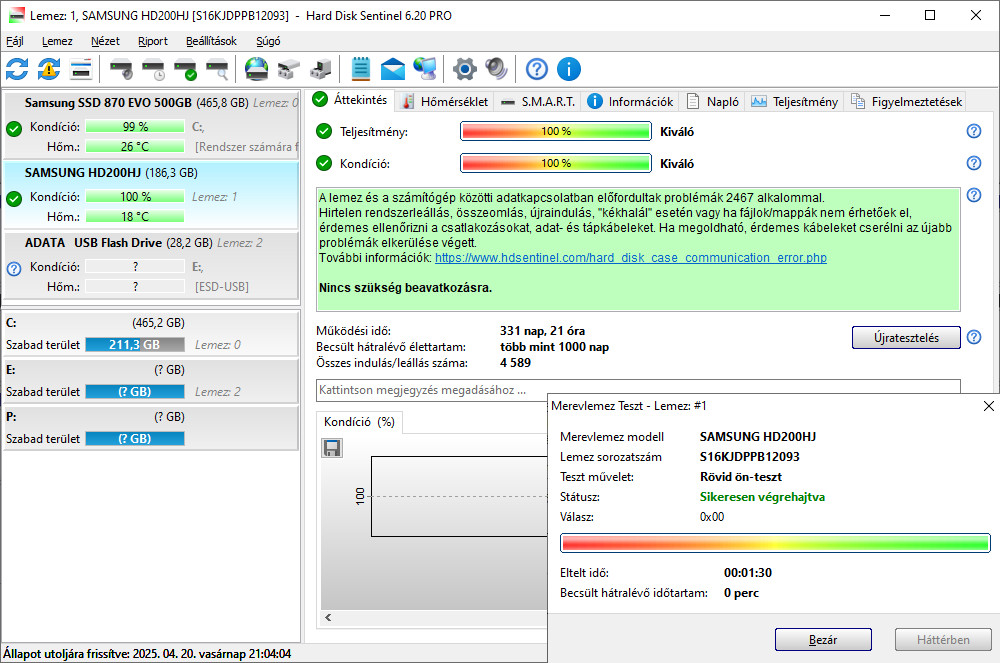
Task: Select Samsung SSD 870 EVO 500GB disk
Action: [151, 125]
